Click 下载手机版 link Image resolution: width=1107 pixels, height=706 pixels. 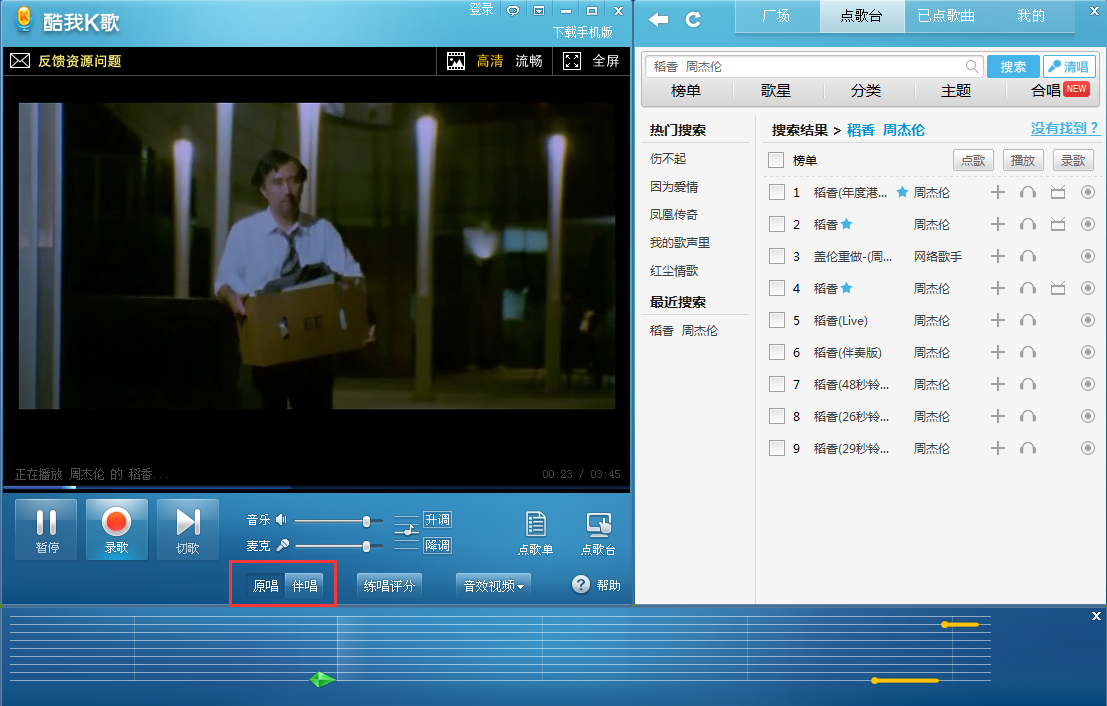pyautogui.click(x=582, y=32)
